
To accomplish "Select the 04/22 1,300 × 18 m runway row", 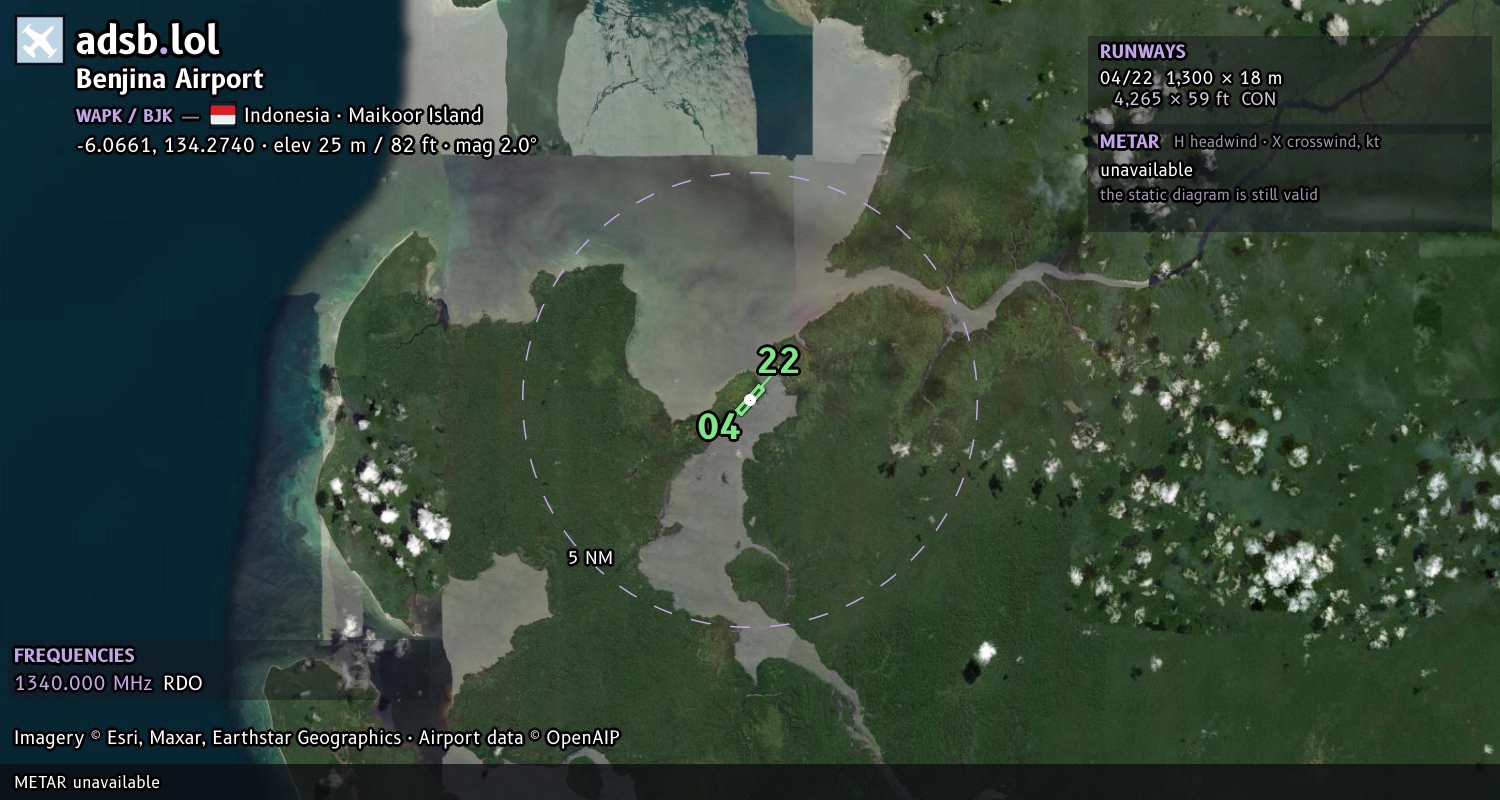I will click(1191, 78).
